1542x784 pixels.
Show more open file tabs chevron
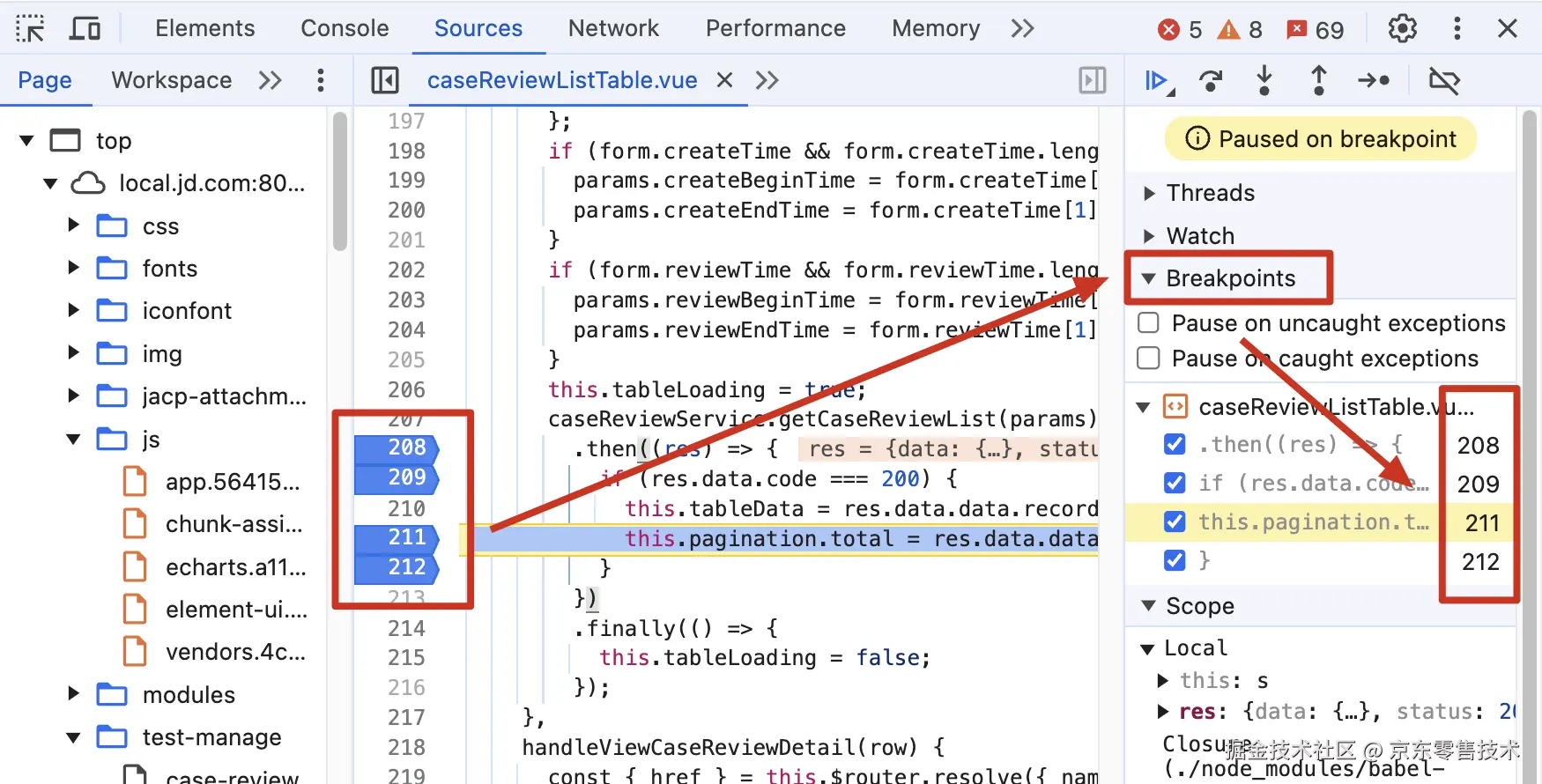(767, 80)
